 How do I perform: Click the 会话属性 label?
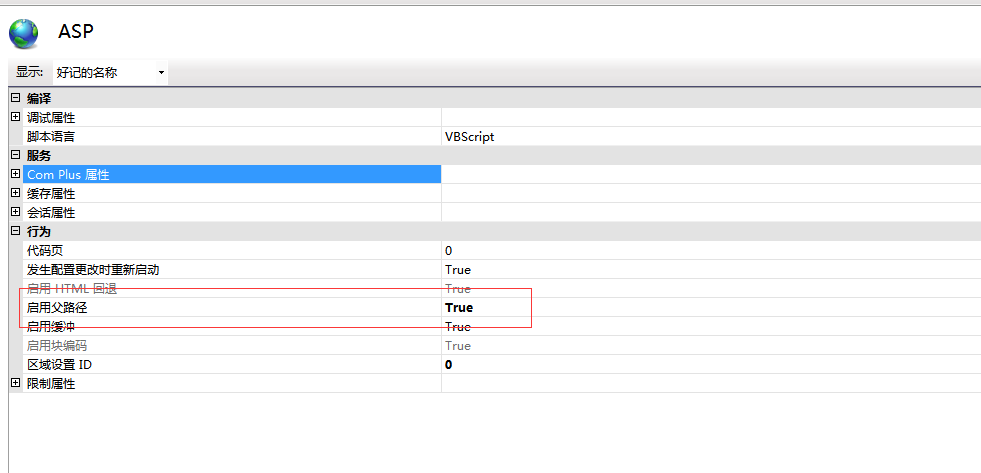pyautogui.click(x=51, y=213)
